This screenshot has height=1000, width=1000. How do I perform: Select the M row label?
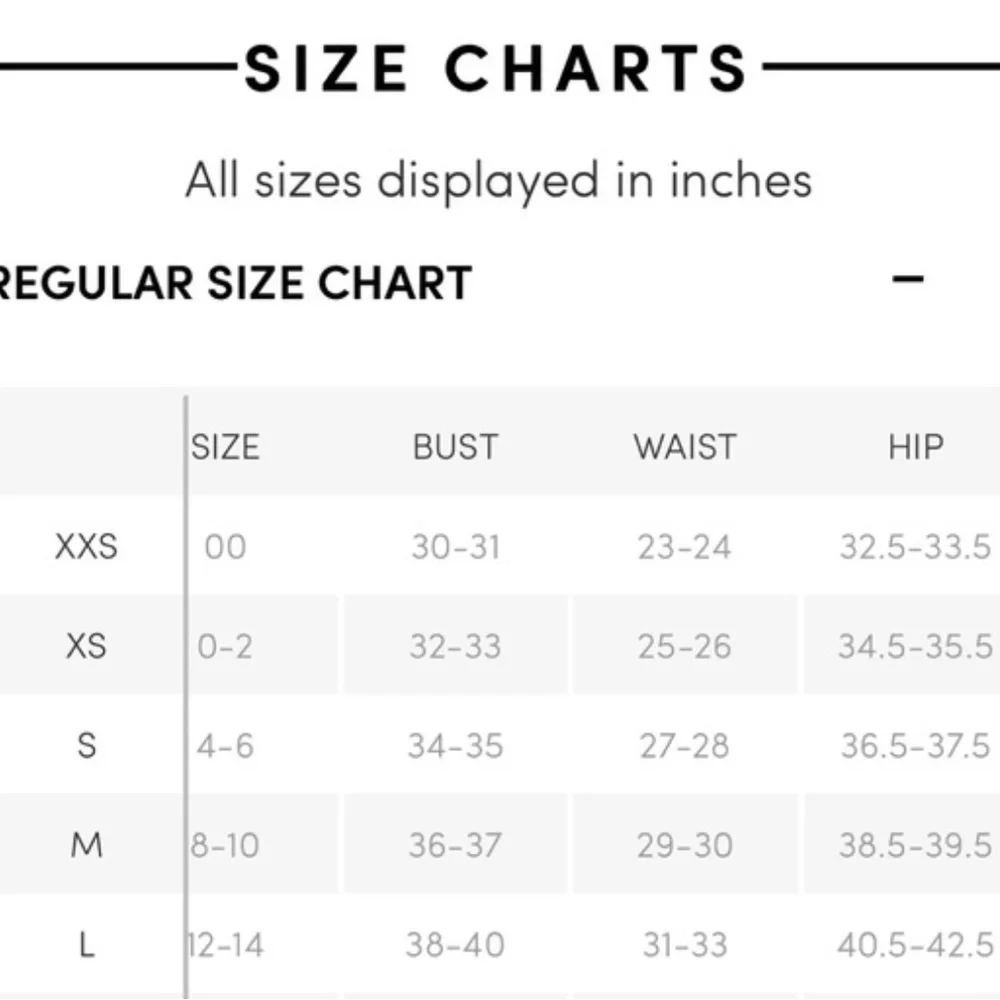point(87,846)
